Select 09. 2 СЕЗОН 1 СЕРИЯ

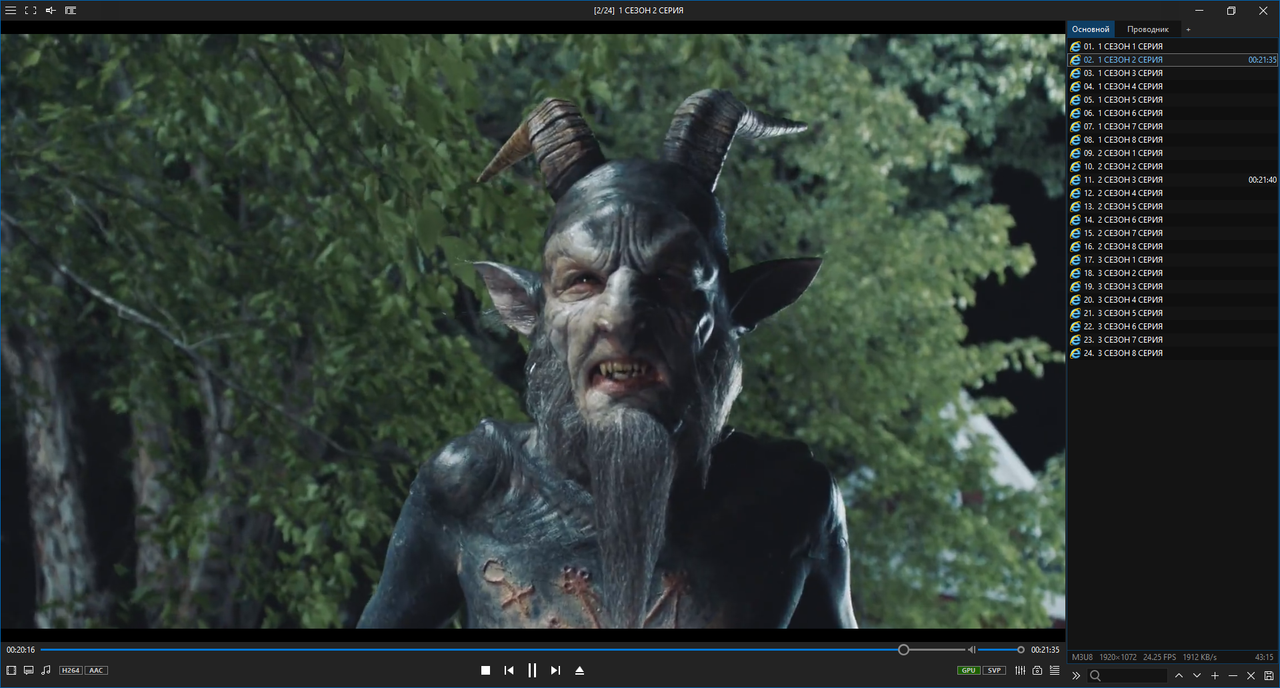point(1173,153)
